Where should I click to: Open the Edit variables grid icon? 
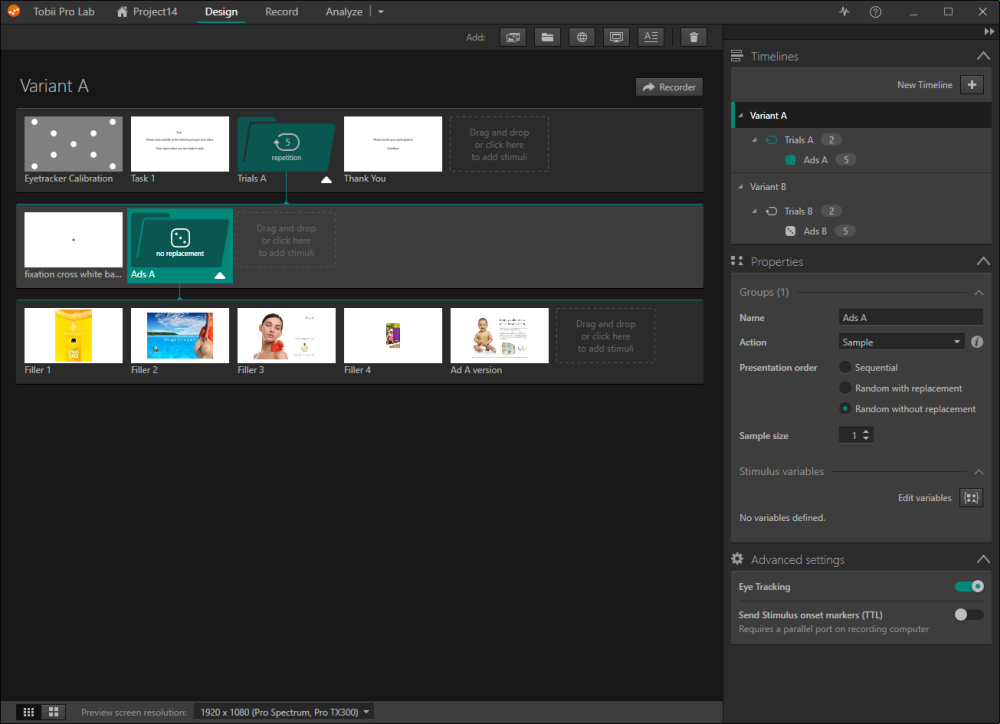pyautogui.click(x=971, y=498)
